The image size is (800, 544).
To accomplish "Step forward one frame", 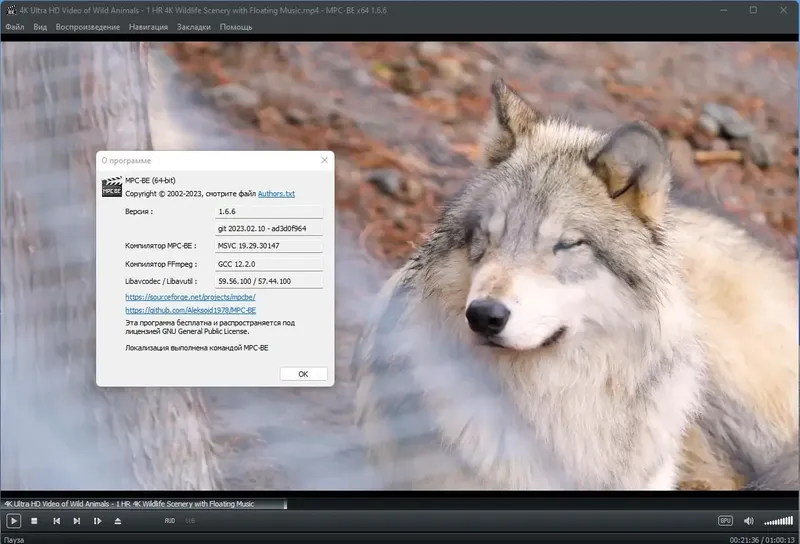I will click(x=97, y=521).
